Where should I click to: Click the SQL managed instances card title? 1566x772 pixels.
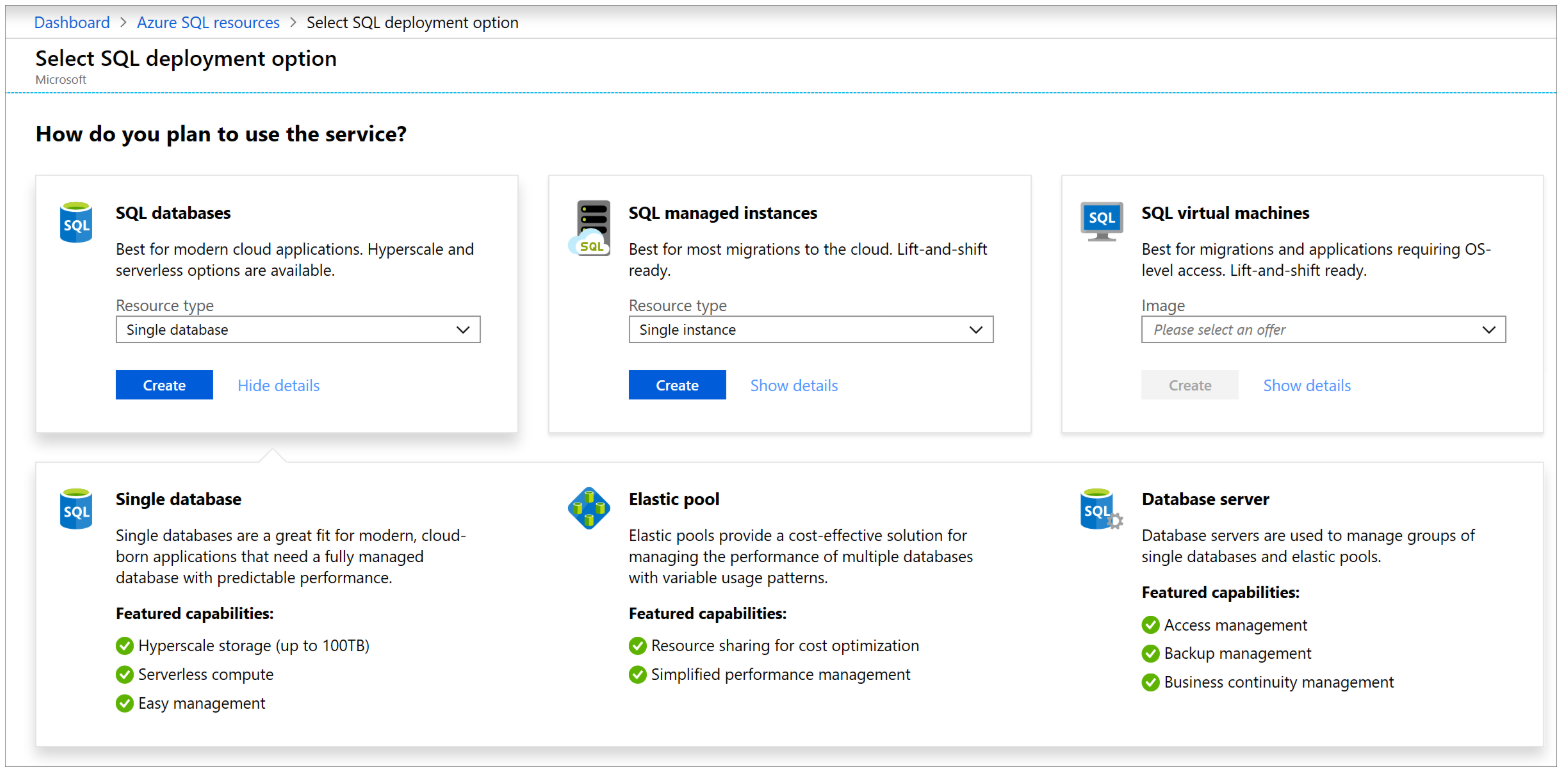pos(723,213)
